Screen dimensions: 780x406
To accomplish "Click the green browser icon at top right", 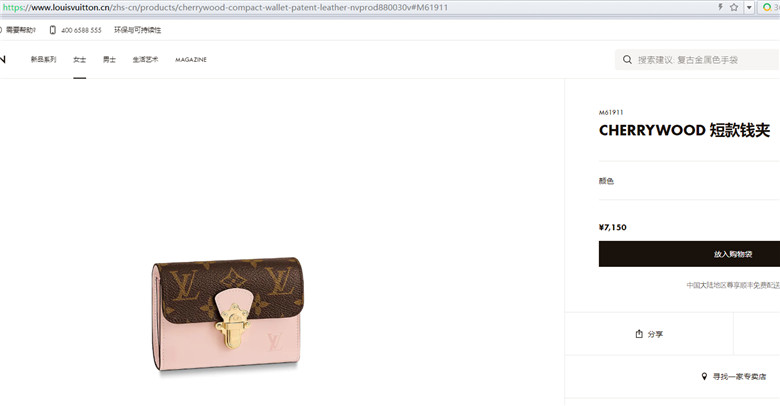I will 767,7.
